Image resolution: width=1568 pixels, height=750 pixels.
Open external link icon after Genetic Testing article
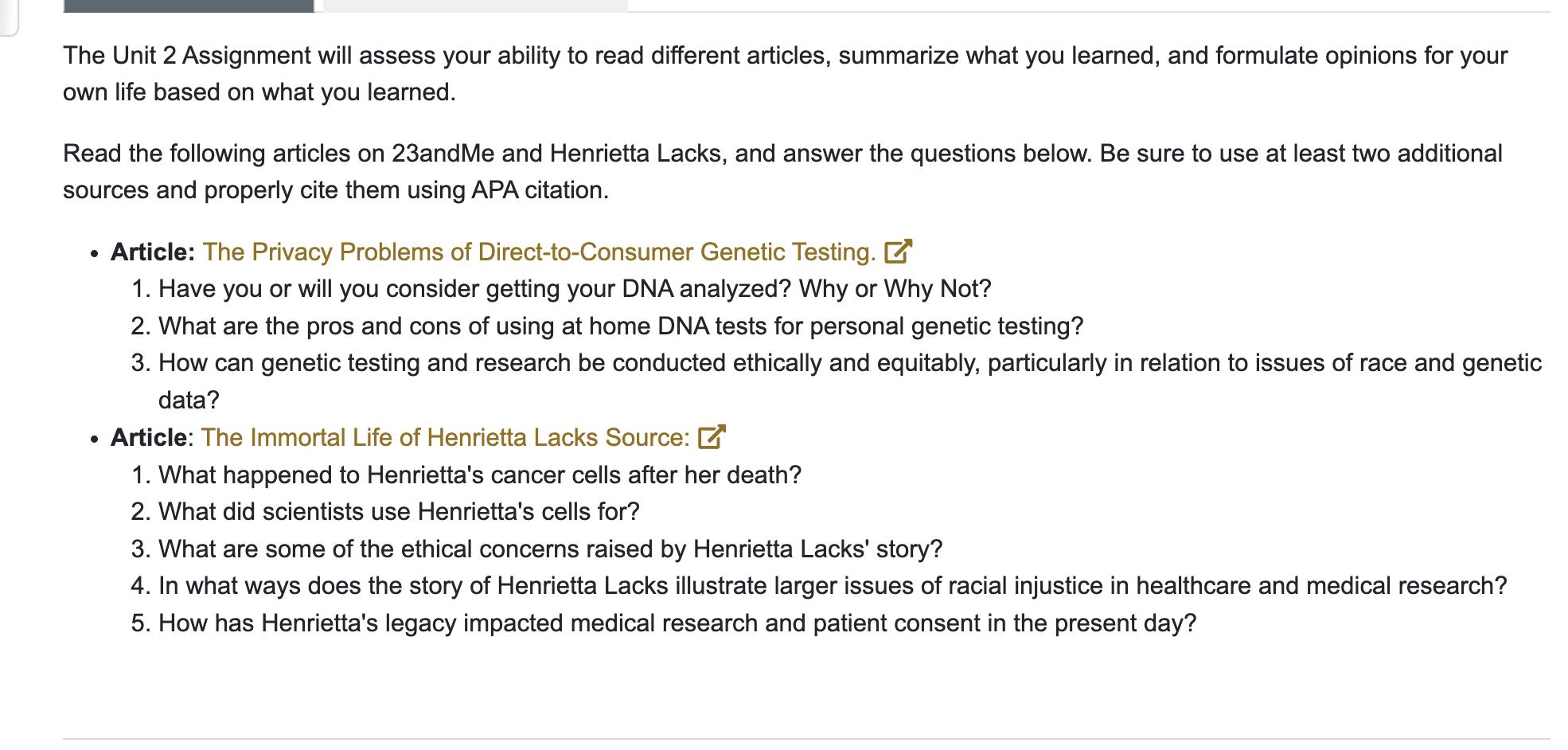tap(898, 252)
